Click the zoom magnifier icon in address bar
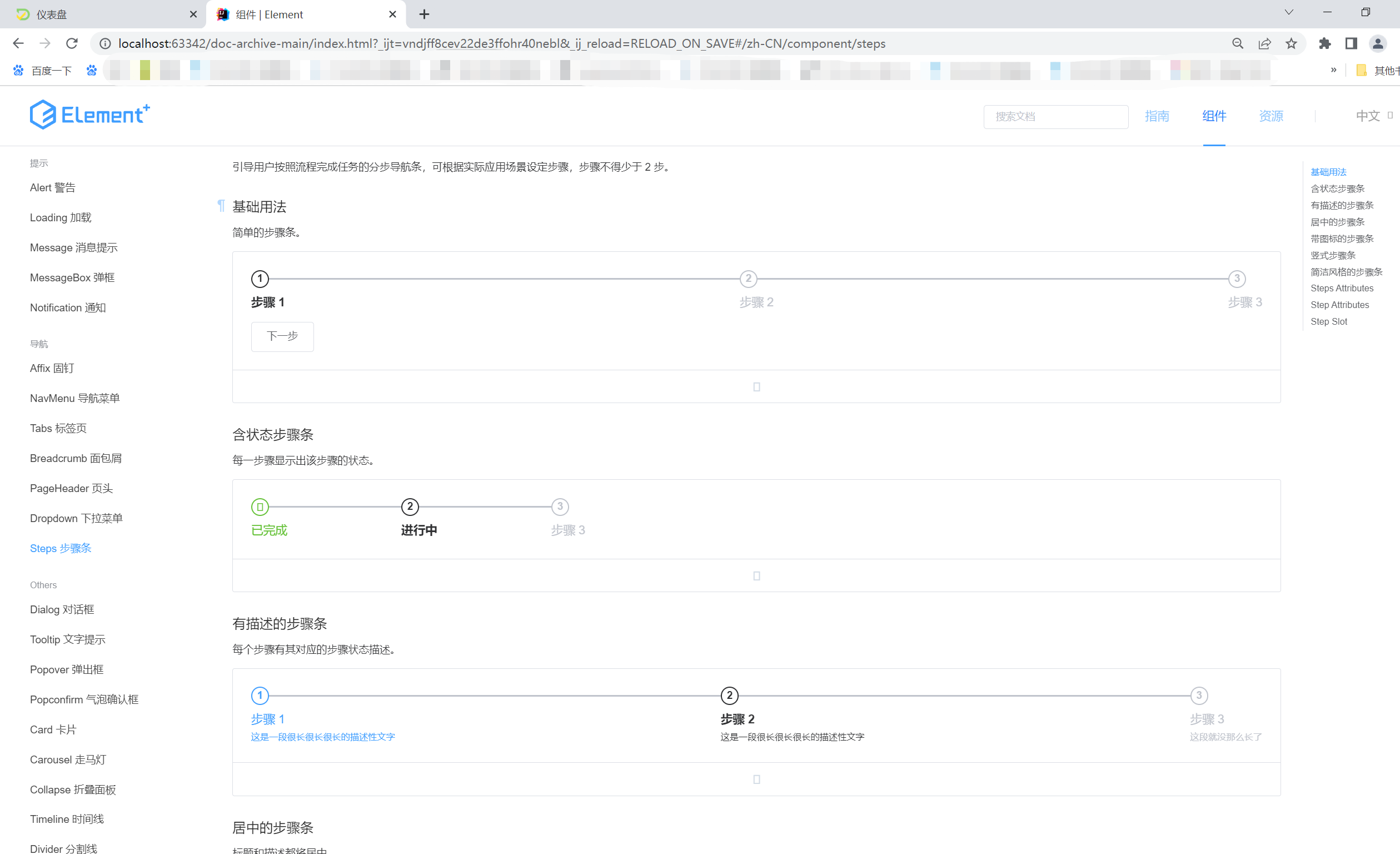The image size is (1400, 854). [x=1238, y=43]
